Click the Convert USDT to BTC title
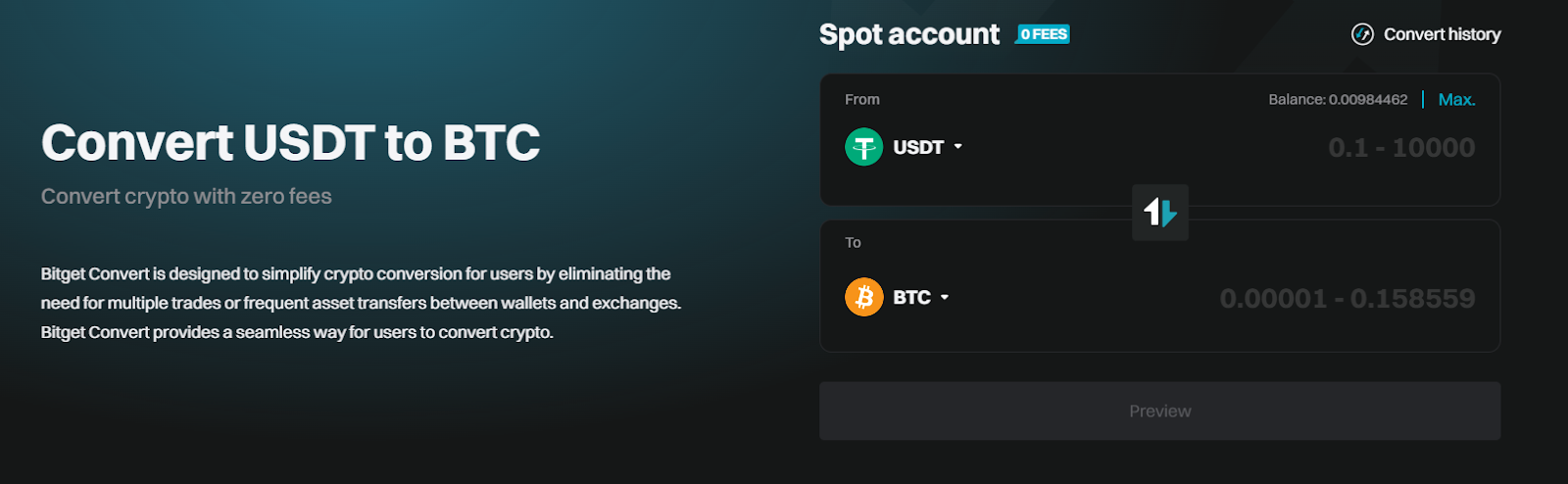Screen dimensions: 1568x484 coord(290,143)
